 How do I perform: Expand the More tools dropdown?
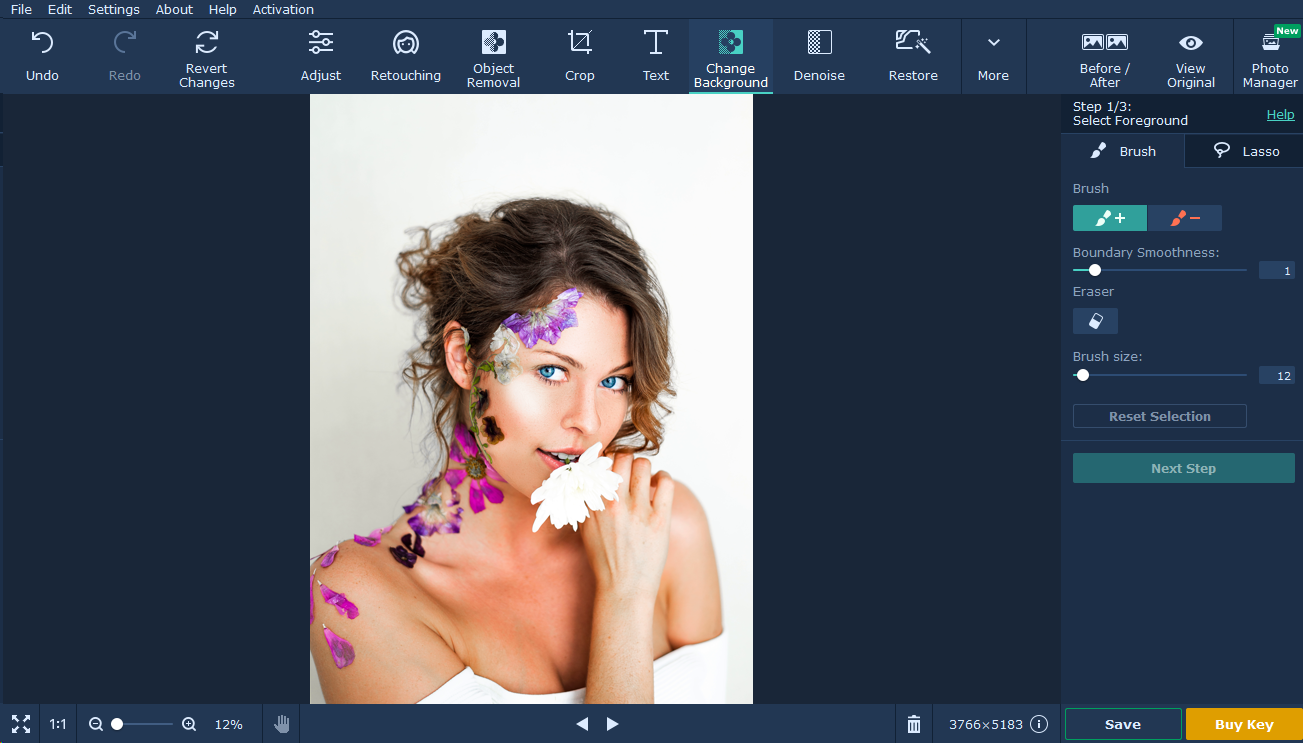(993, 57)
